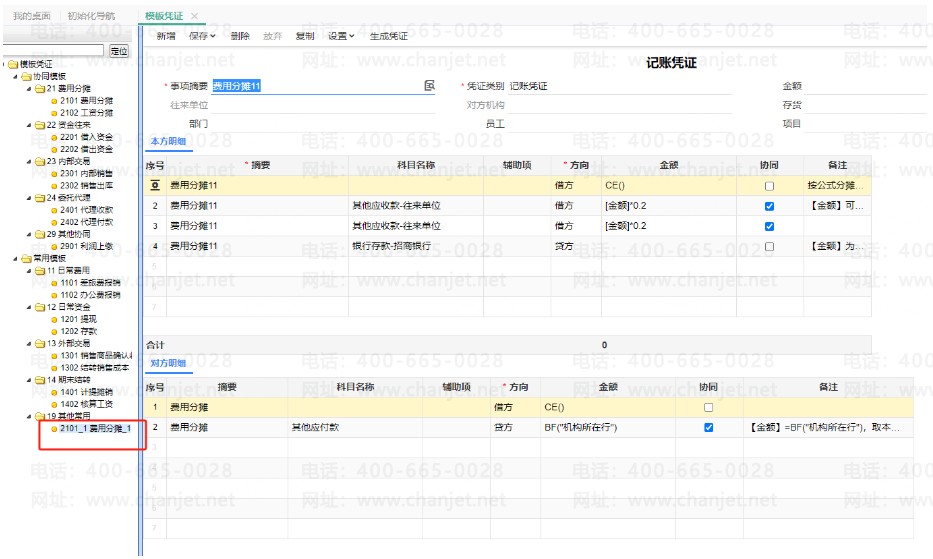Select 2202 借出资金 template
The width and height of the screenshot is (933, 559).
(x=86, y=149)
